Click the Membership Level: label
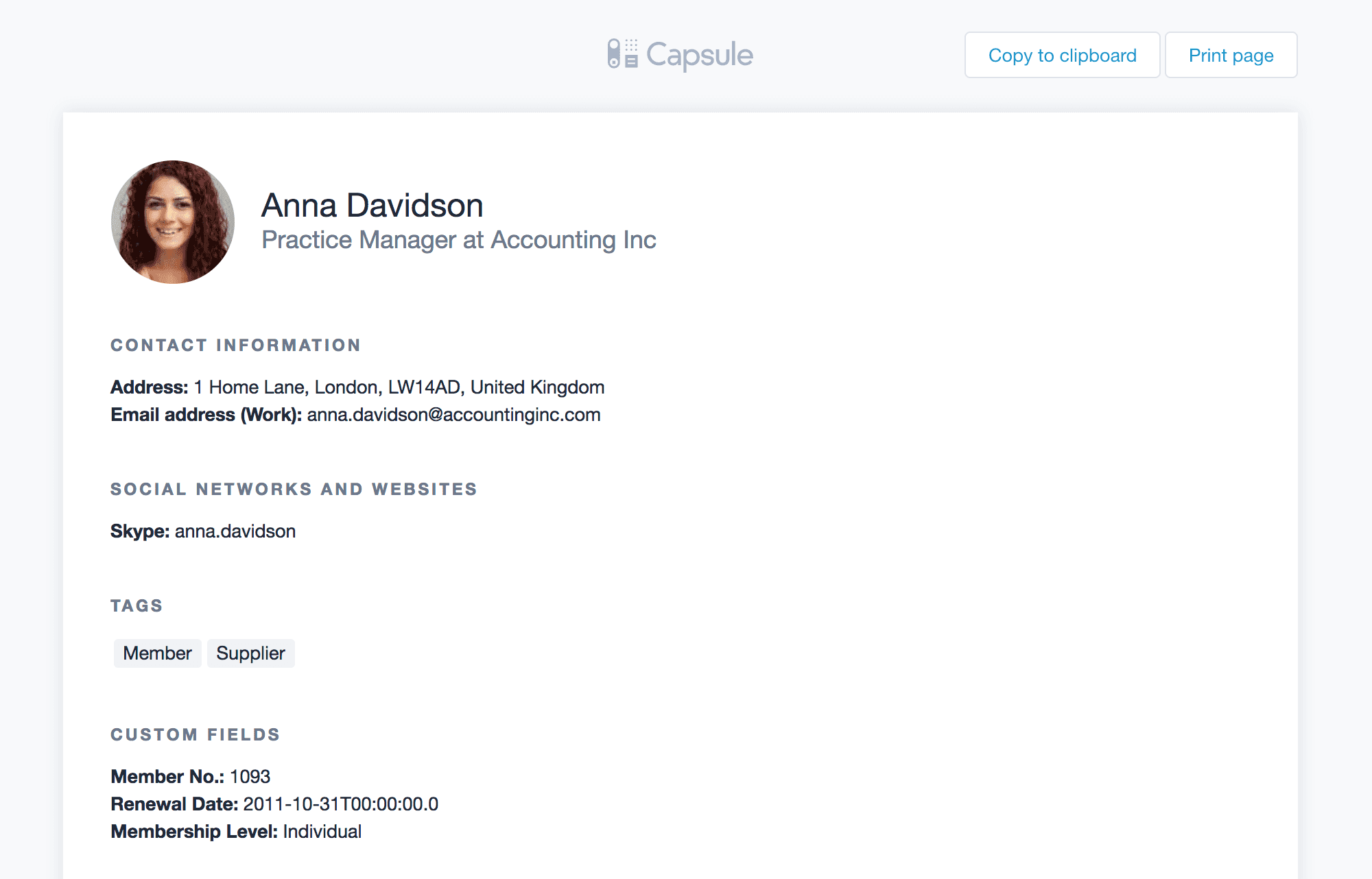The width and height of the screenshot is (1372, 879). [x=194, y=832]
